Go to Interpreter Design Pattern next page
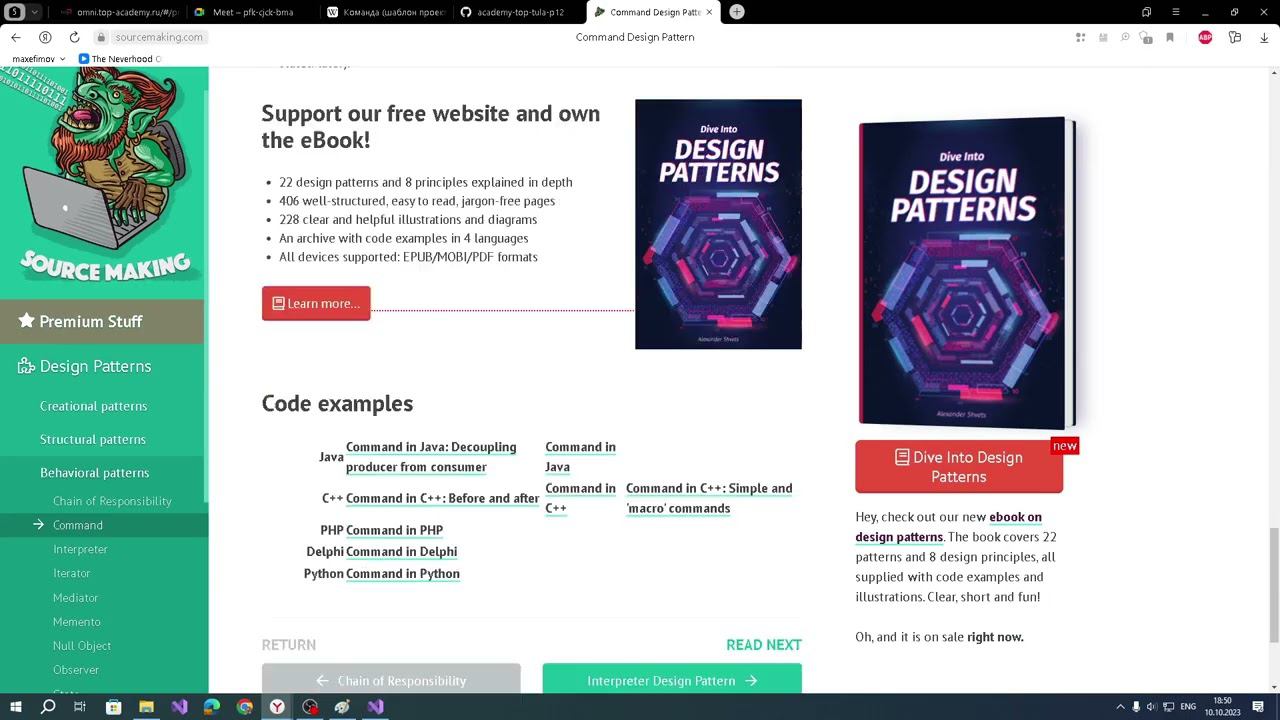Image resolution: width=1280 pixels, height=720 pixels. pyautogui.click(x=672, y=680)
